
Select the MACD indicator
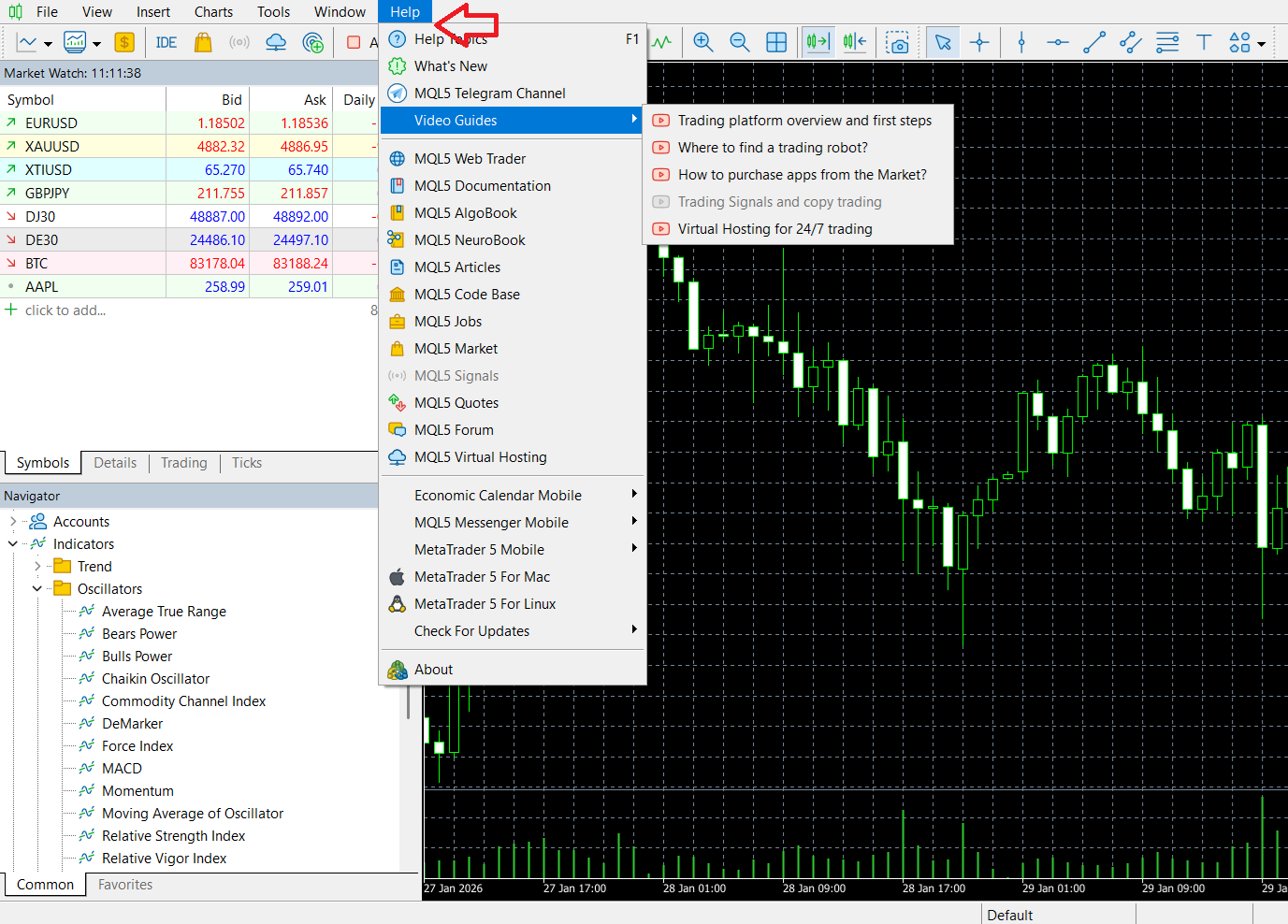122,769
